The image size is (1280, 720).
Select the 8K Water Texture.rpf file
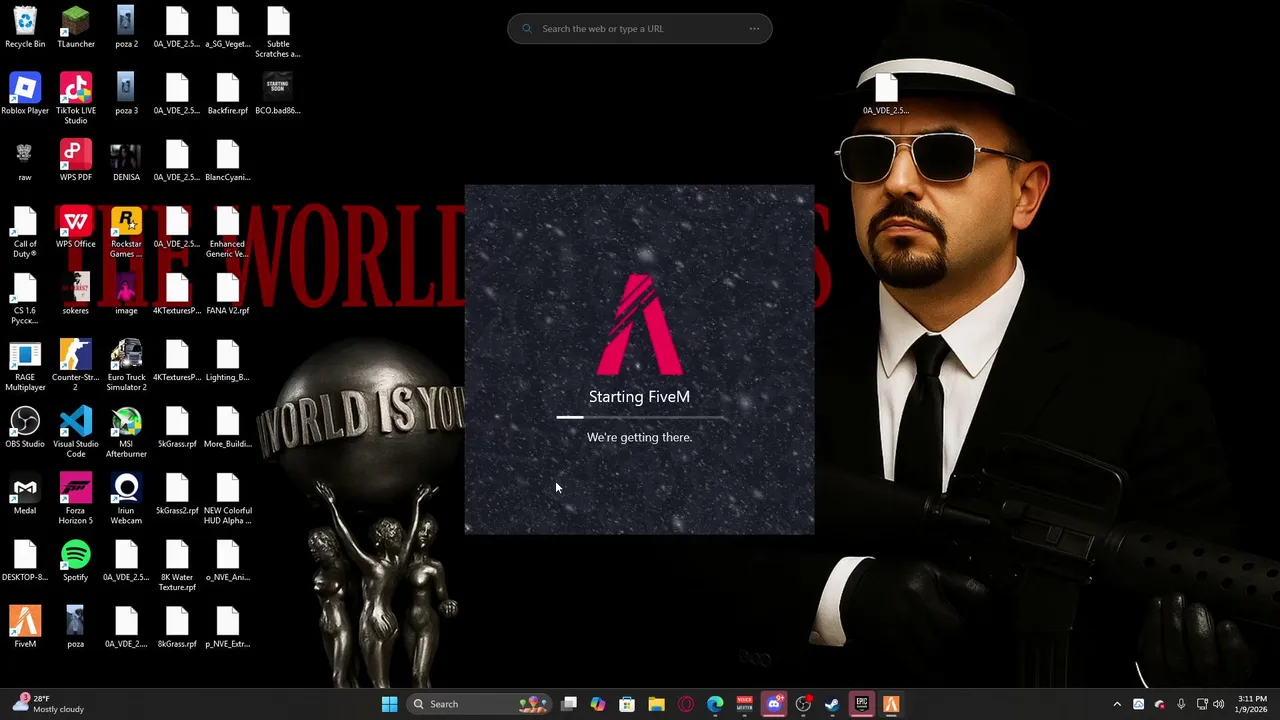177,567
